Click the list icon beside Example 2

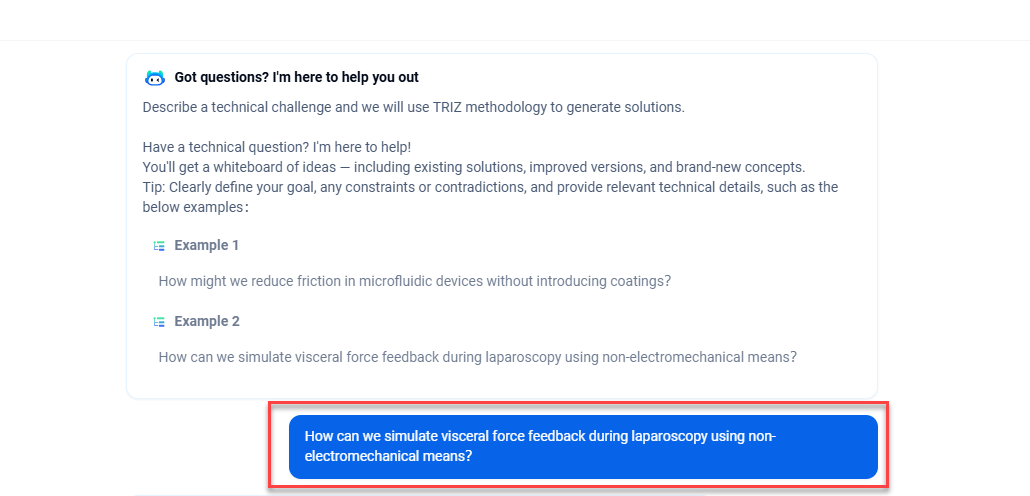tap(159, 321)
